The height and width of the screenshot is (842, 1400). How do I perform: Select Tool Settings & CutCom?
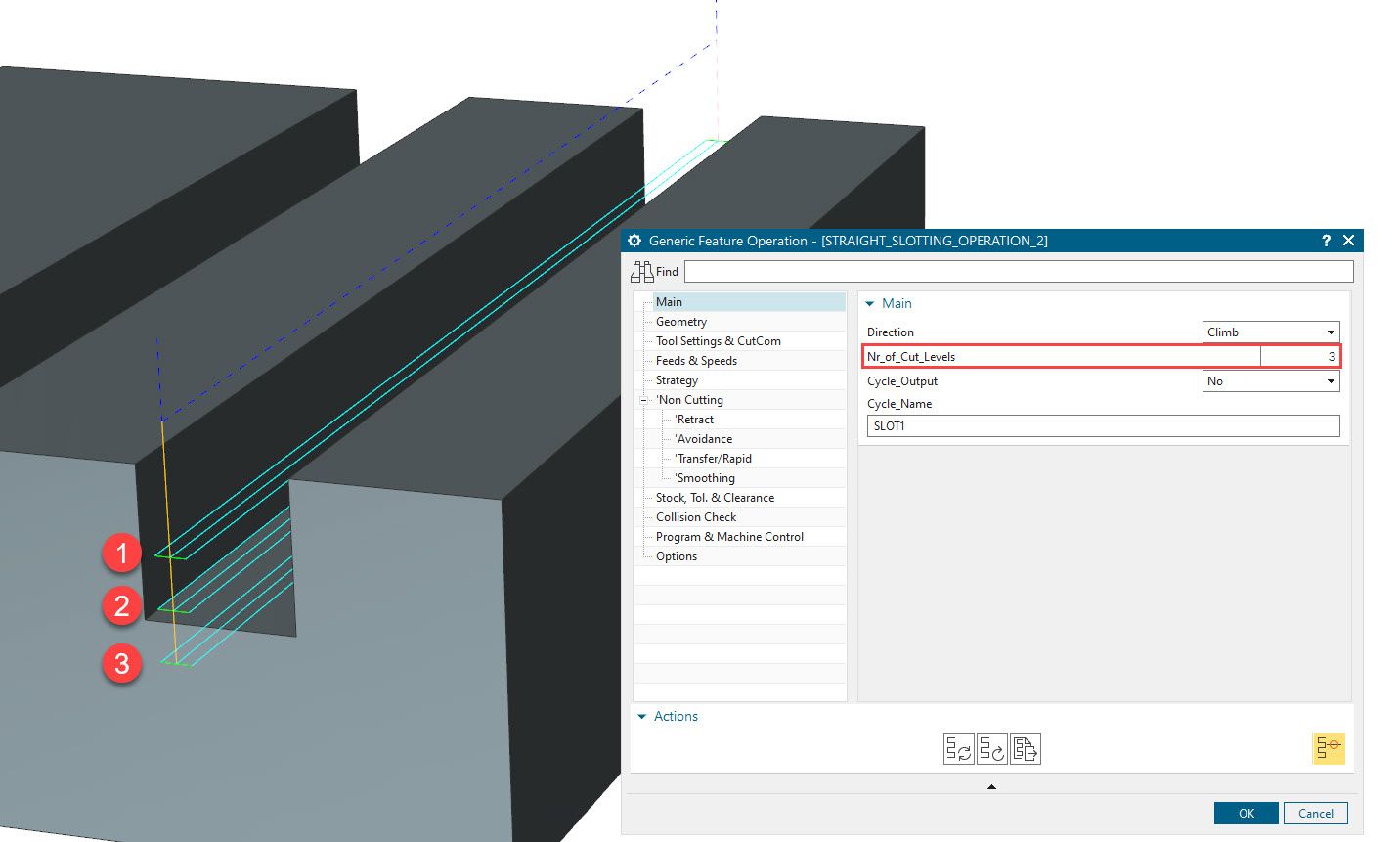(718, 340)
